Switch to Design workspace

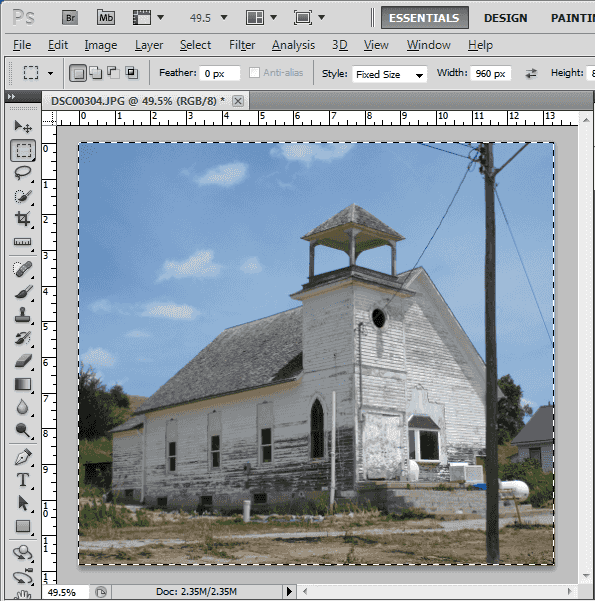(505, 18)
